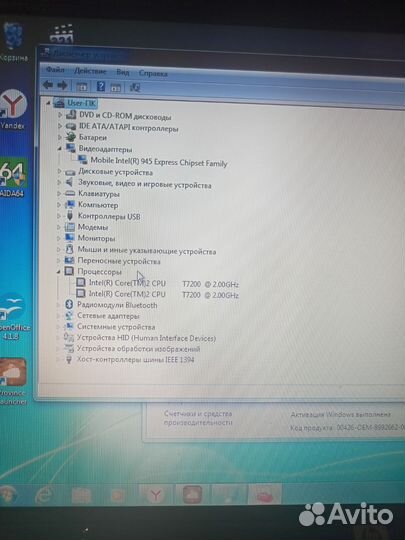Select Mobile Intel(R) 945 Express Chipset Family
This screenshot has height=540, width=405.
(159, 162)
